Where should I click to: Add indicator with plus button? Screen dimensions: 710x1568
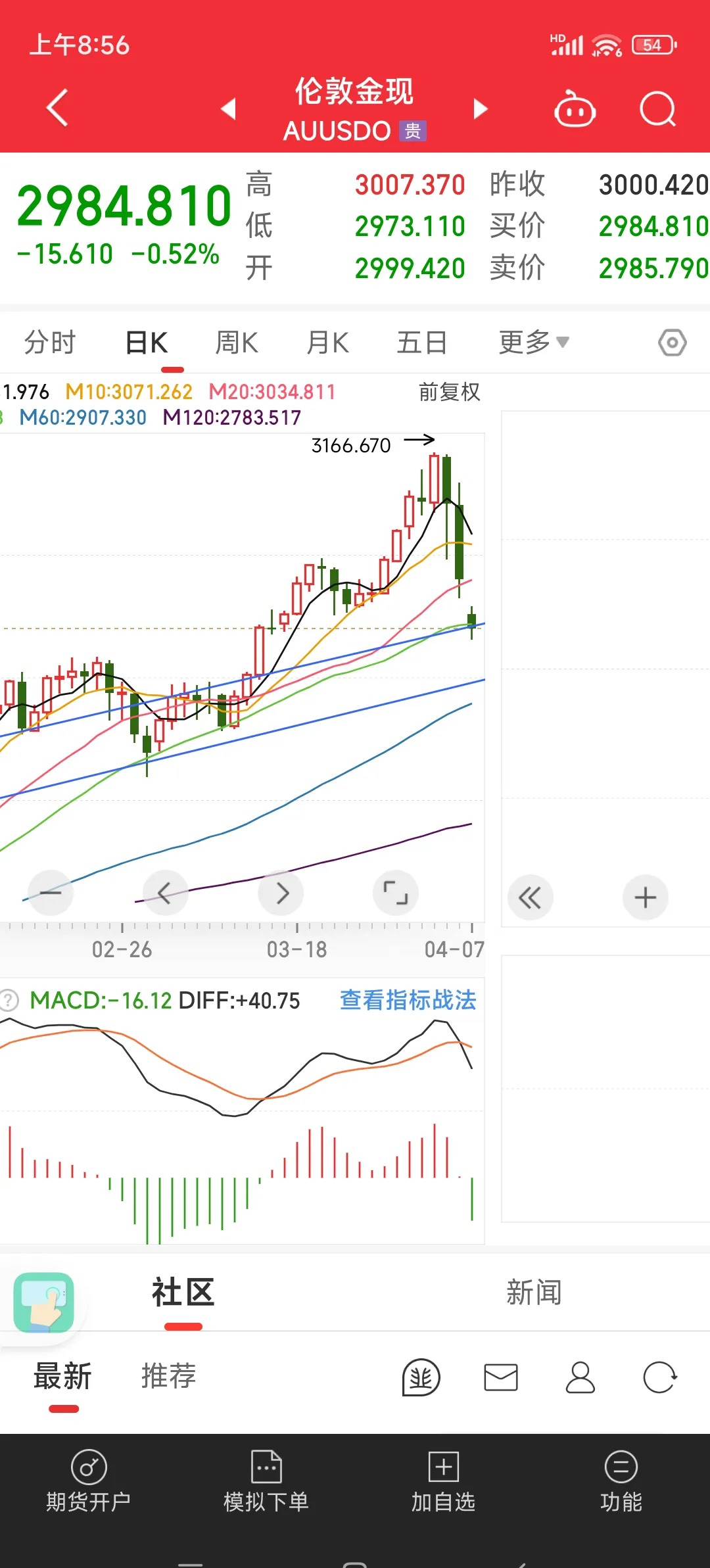645,897
